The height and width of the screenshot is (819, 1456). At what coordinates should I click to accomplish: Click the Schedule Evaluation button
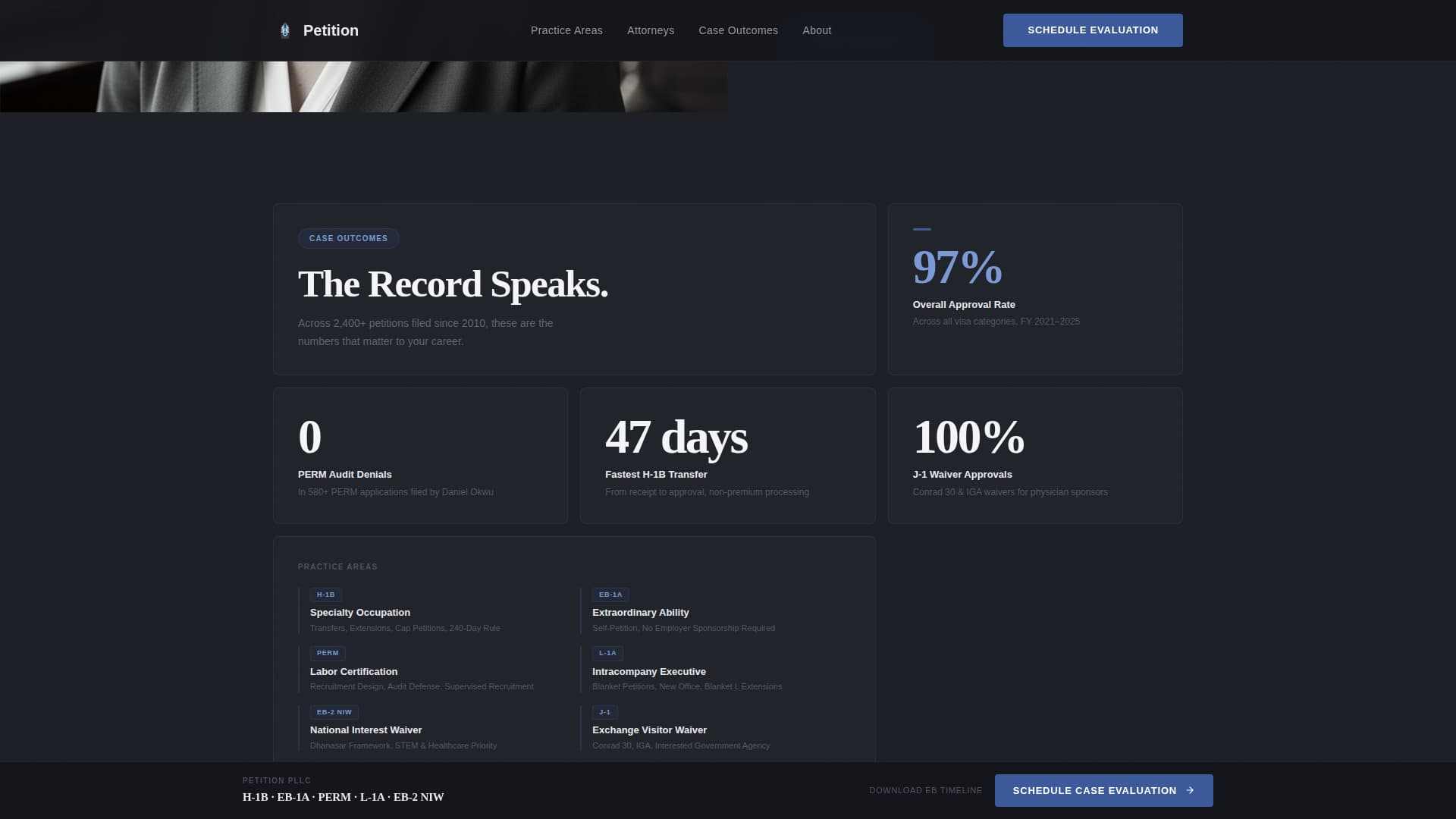(x=1093, y=30)
